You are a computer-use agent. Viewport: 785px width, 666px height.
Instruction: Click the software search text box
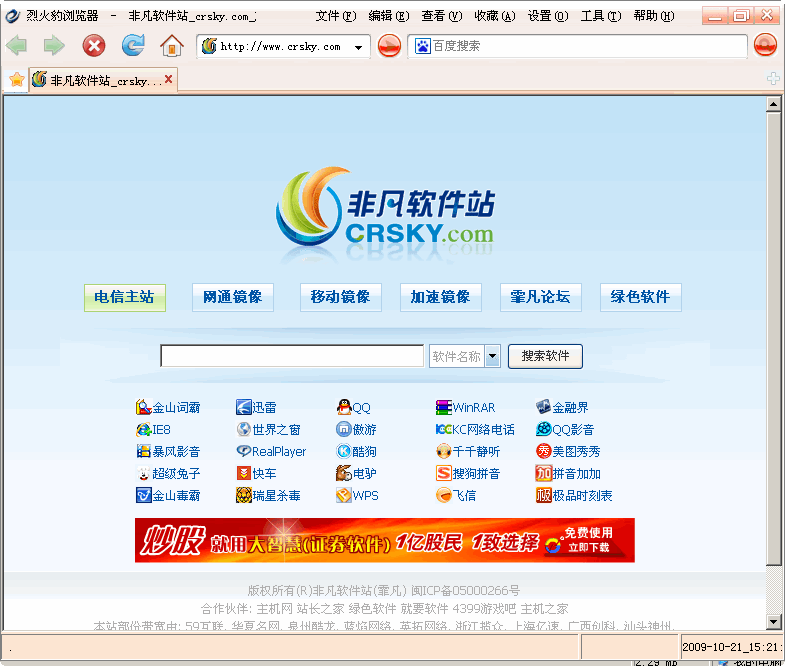292,356
